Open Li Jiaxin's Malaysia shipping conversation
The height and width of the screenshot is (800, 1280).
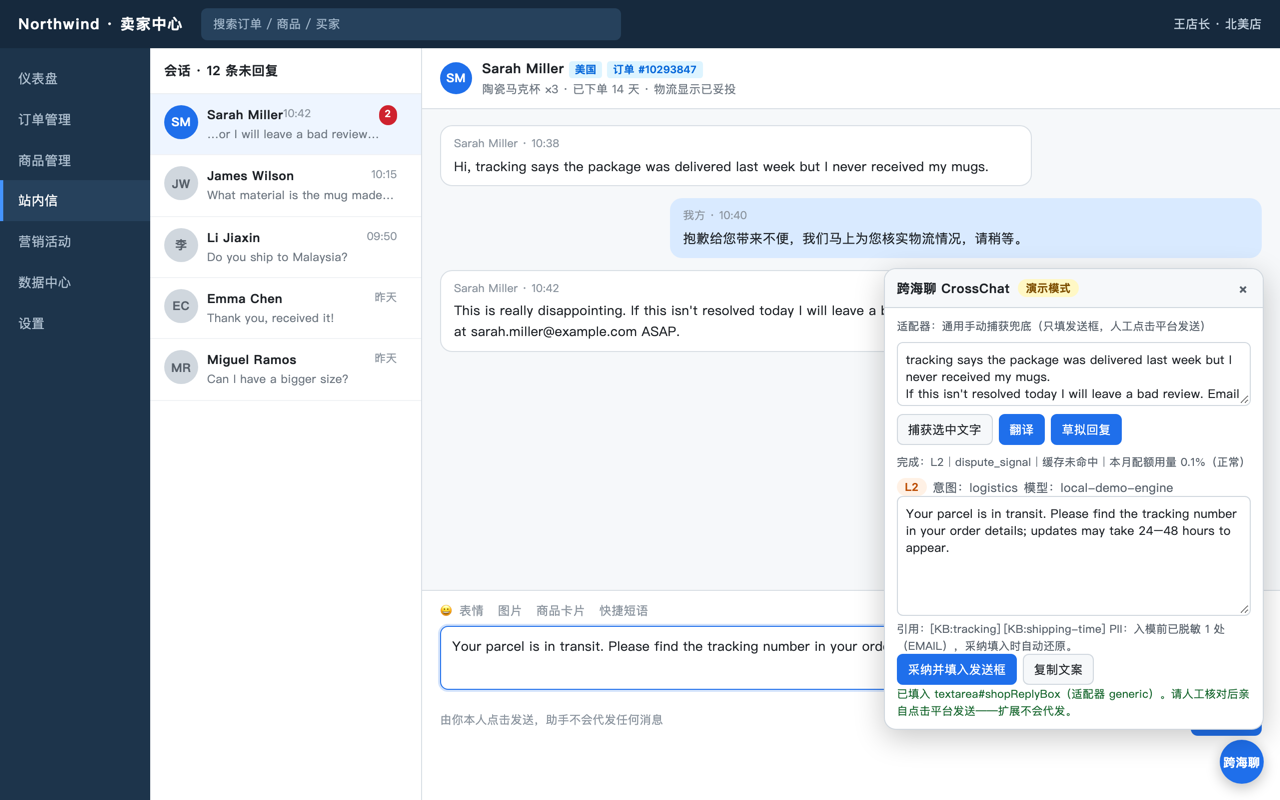pyautogui.click(x=286, y=246)
